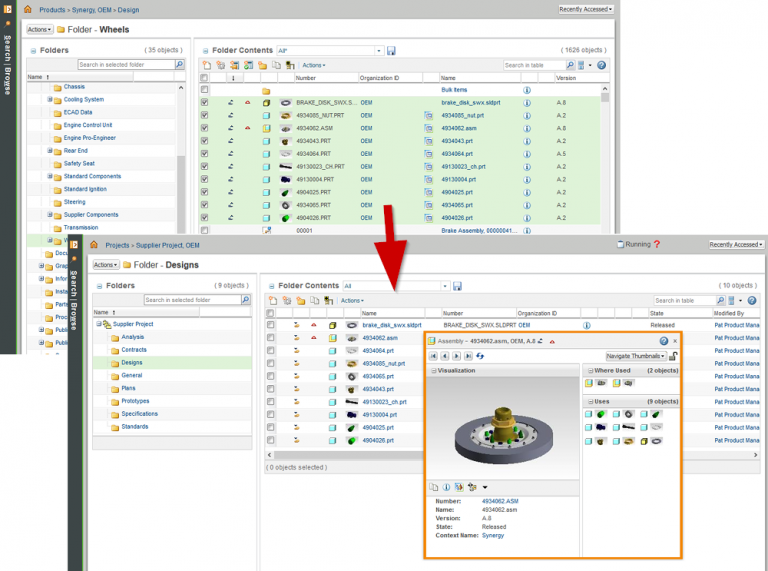The height and width of the screenshot is (571, 768).
Task: Open the Recently Accessed dropdown at top
Action: [586, 9]
